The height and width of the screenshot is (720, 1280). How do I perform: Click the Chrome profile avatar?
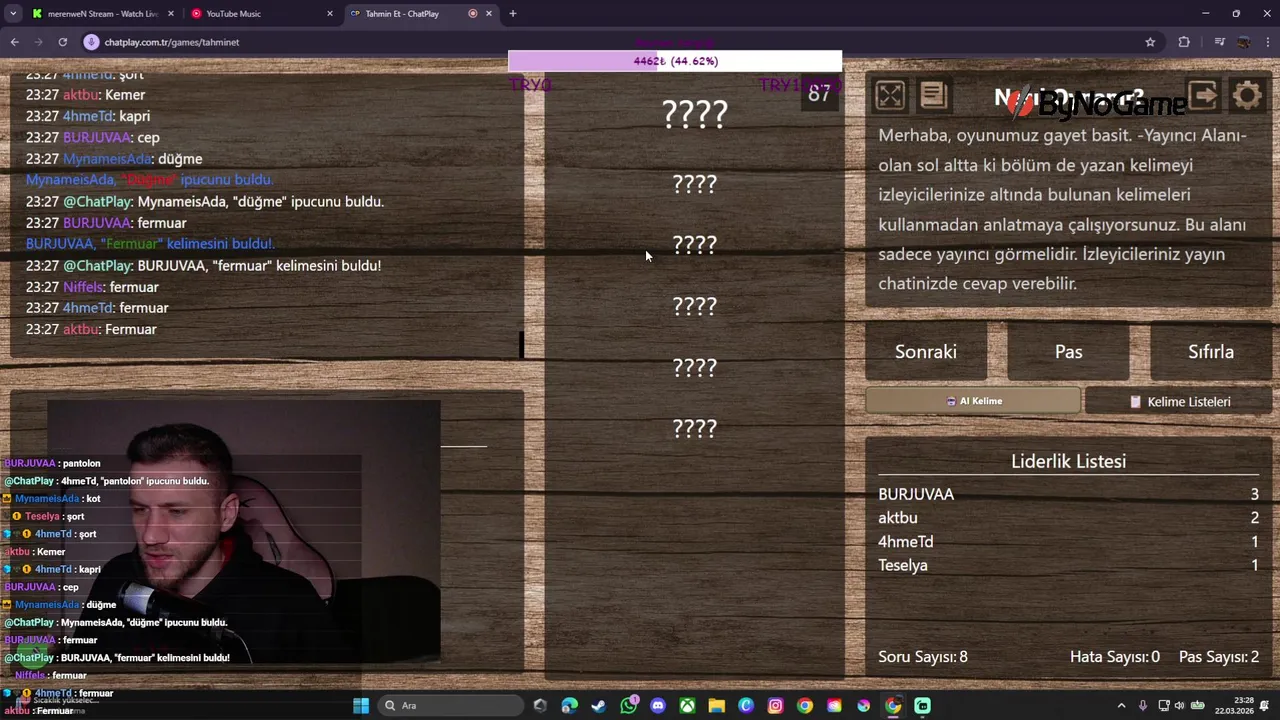pos(1243,42)
